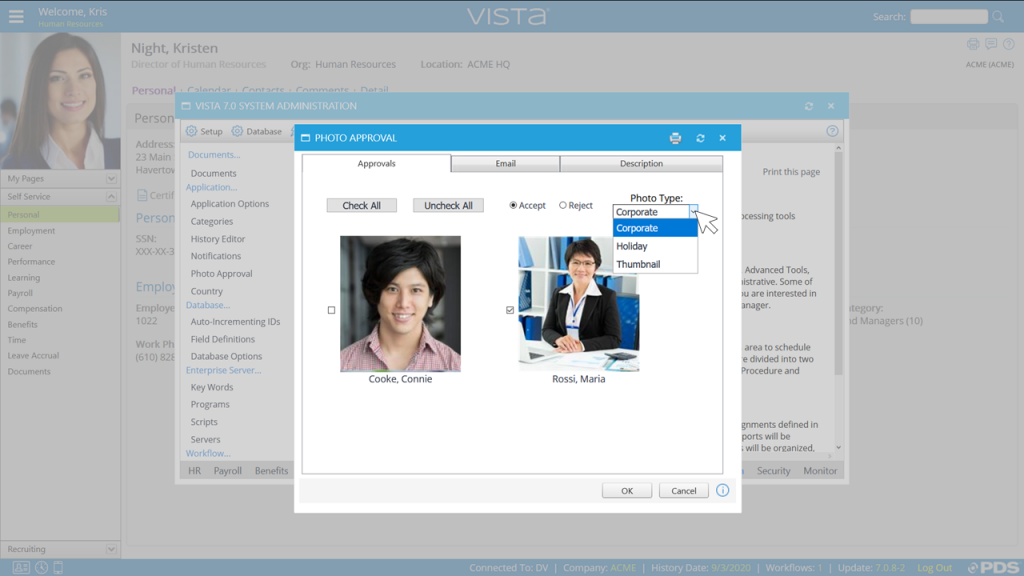Viewport: 1024px width, 576px height.
Task: Expand the My Pages section
Action: tap(111, 178)
